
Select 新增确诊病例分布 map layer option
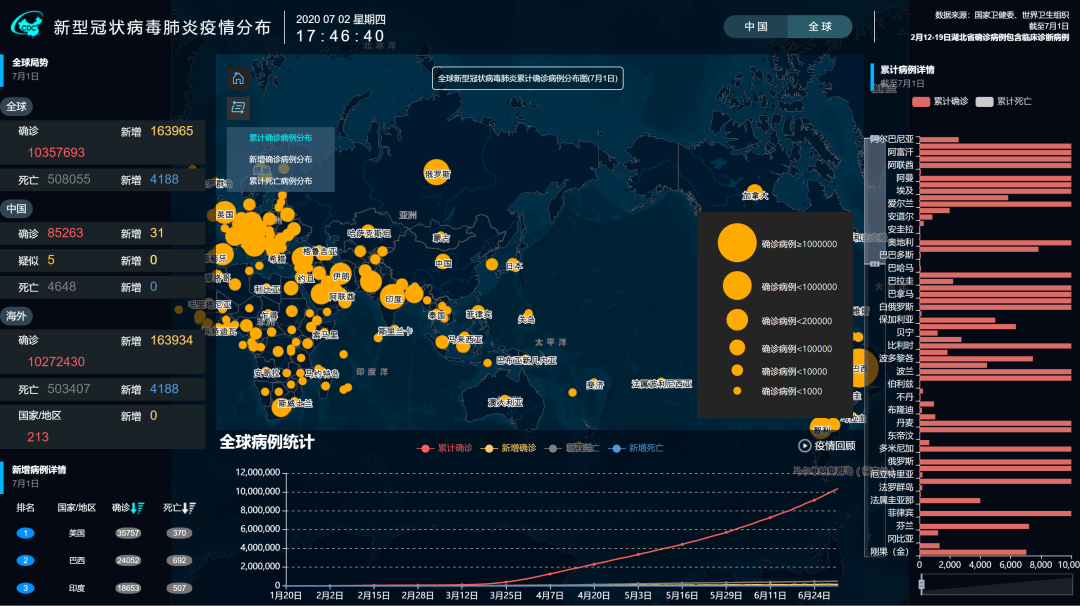coord(280,160)
